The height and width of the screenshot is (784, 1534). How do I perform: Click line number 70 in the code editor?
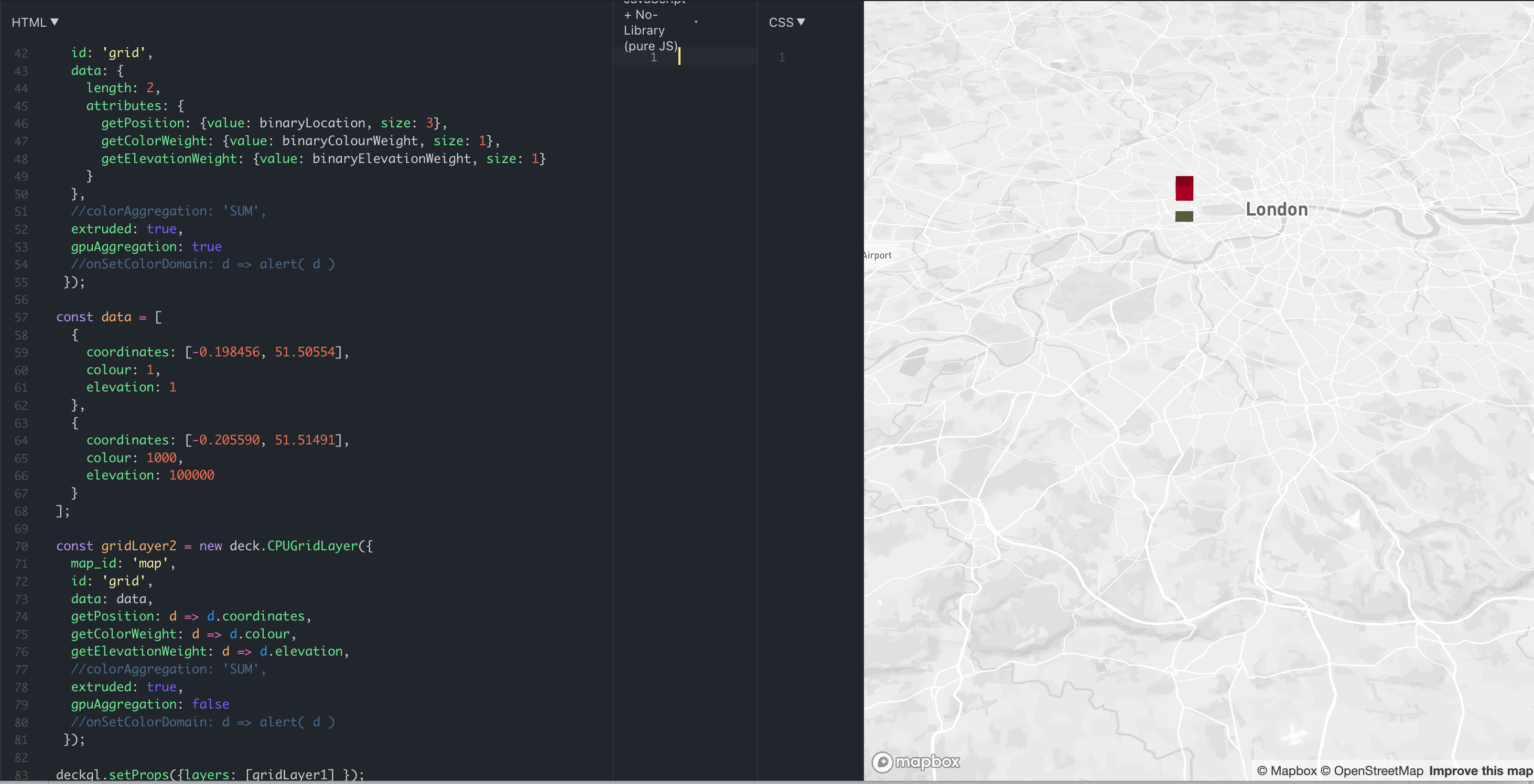tap(21, 546)
